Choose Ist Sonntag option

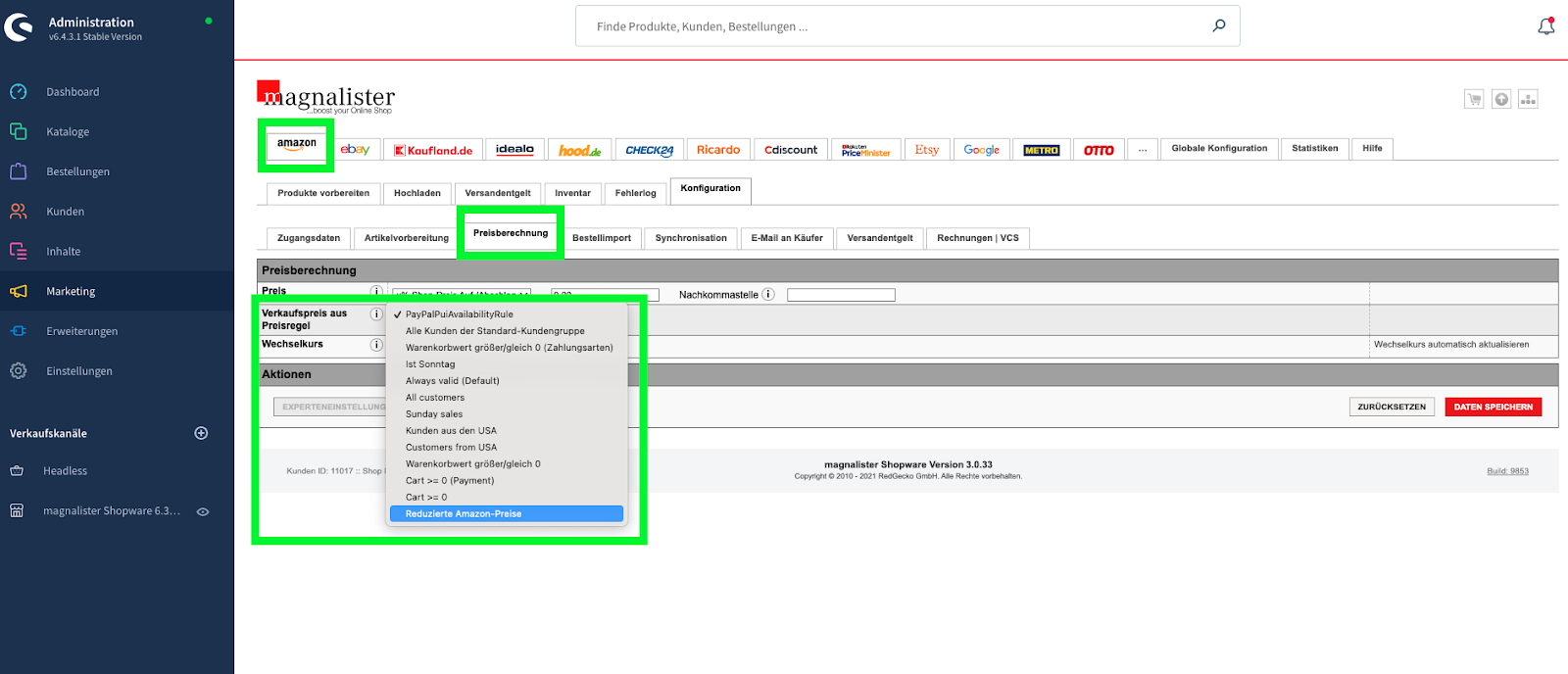507,364
